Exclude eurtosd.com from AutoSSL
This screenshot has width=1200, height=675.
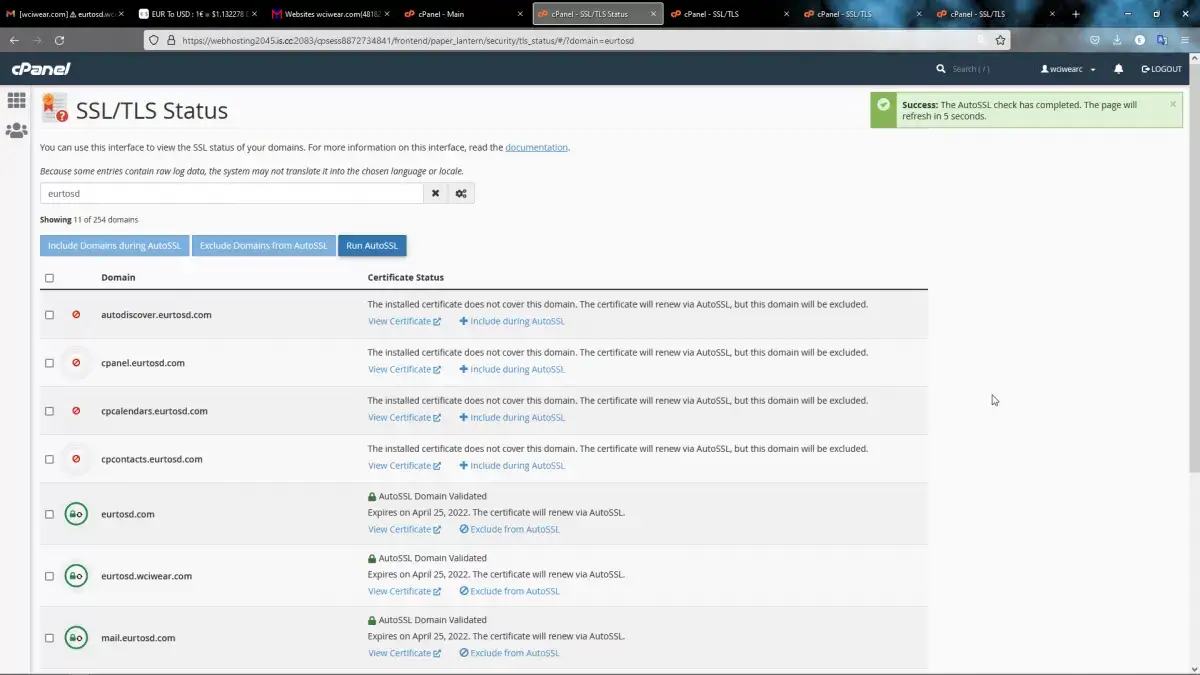[x=509, y=529]
